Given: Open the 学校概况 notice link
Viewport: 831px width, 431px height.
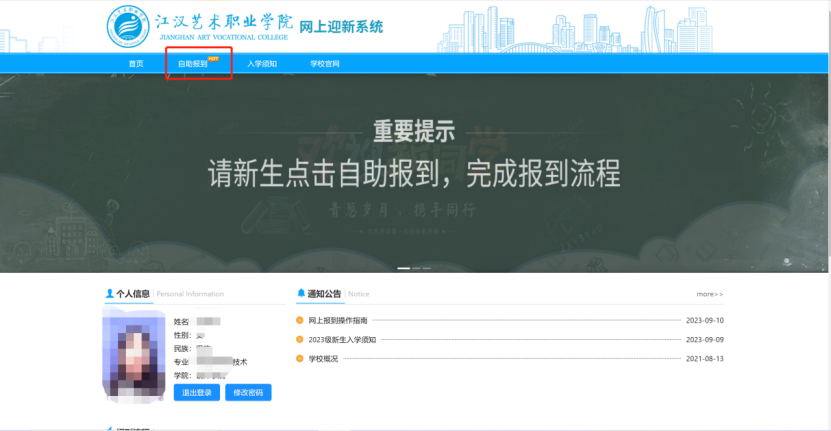Looking at the screenshot, I should (x=323, y=358).
